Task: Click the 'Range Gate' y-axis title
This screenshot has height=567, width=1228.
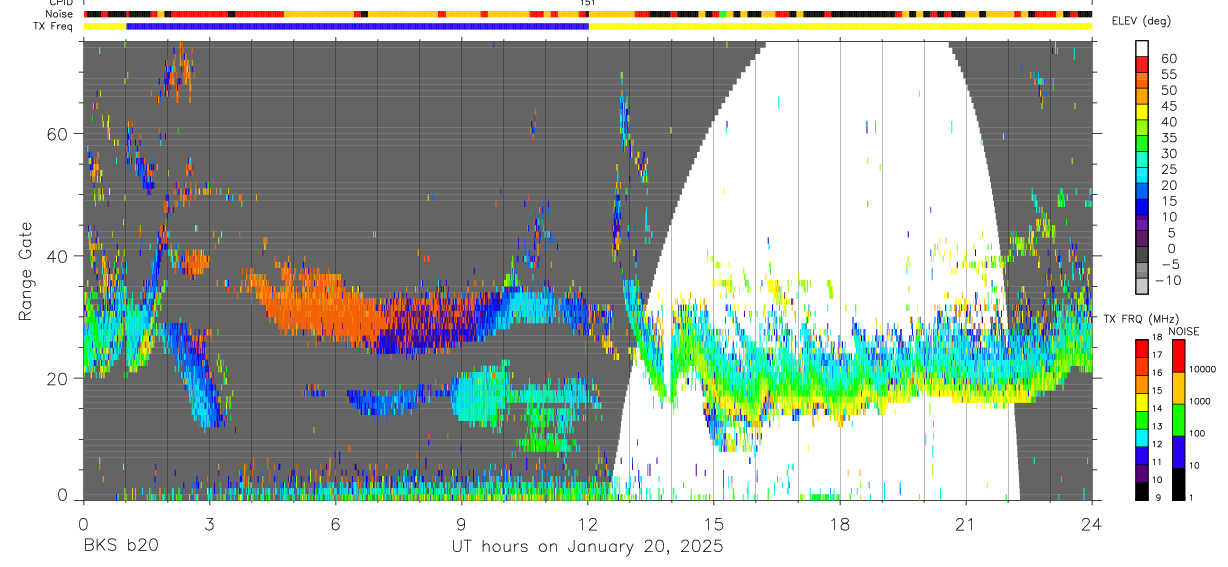Action: [x=27, y=270]
